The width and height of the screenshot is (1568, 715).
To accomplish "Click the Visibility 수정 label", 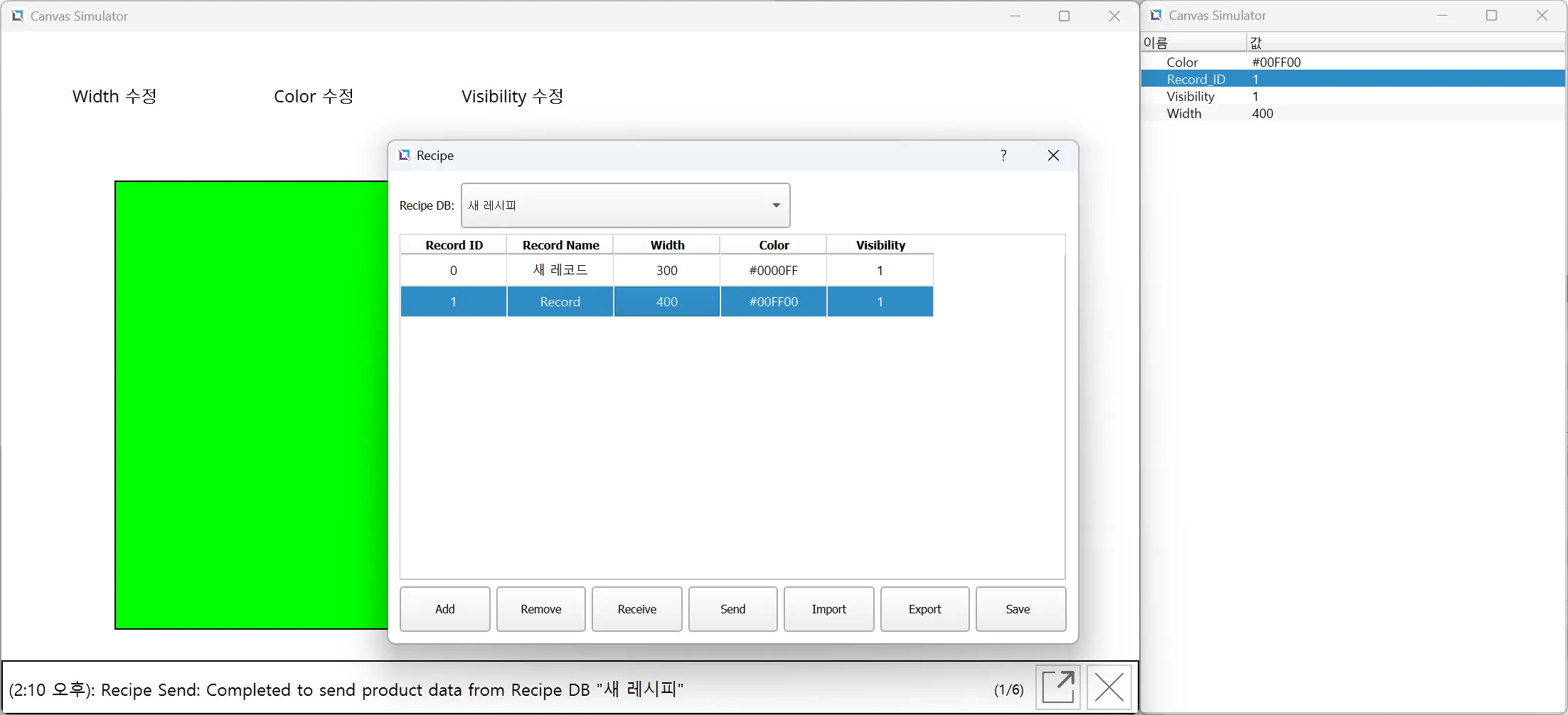I will click(x=512, y=97).
